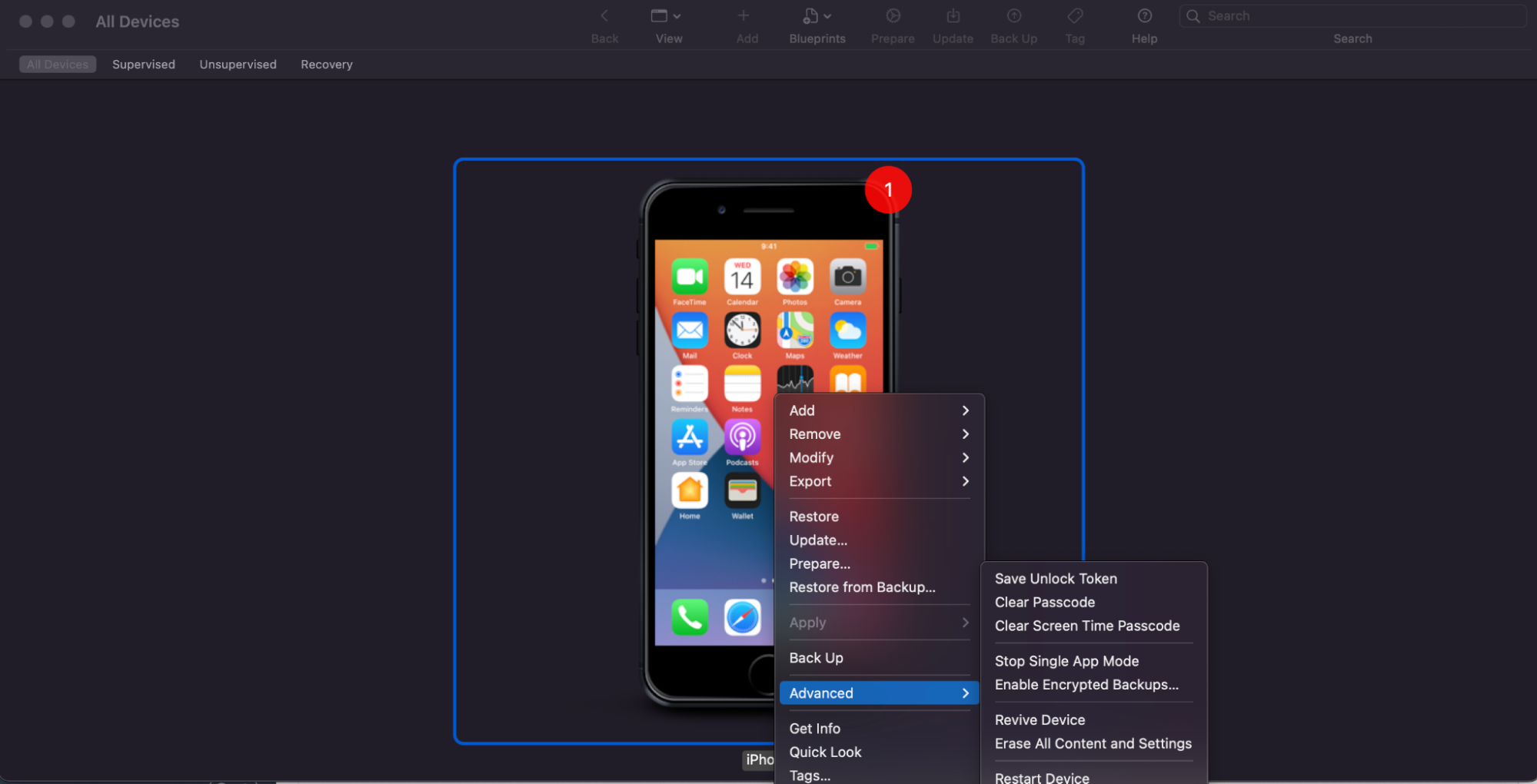Click the Weather app icon on iPhone
Screen dimensions: 1537x784
click(x=848, y=331)
